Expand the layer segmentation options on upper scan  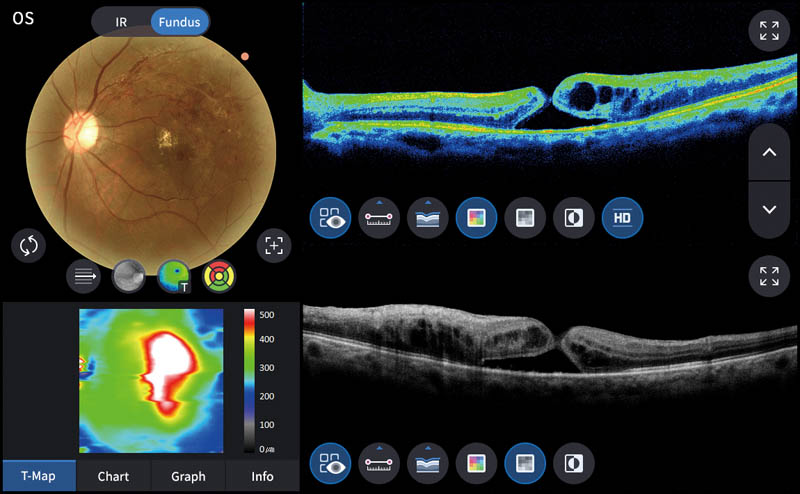point(427,217)
